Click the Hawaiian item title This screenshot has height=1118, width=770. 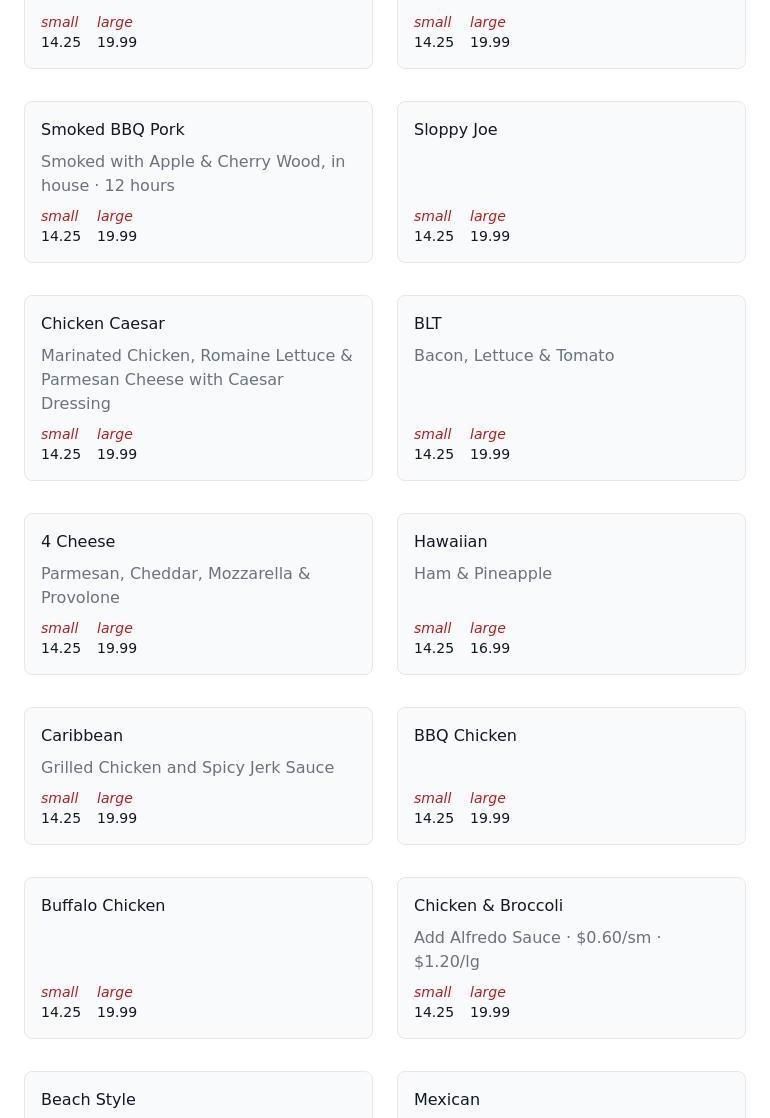450,542
